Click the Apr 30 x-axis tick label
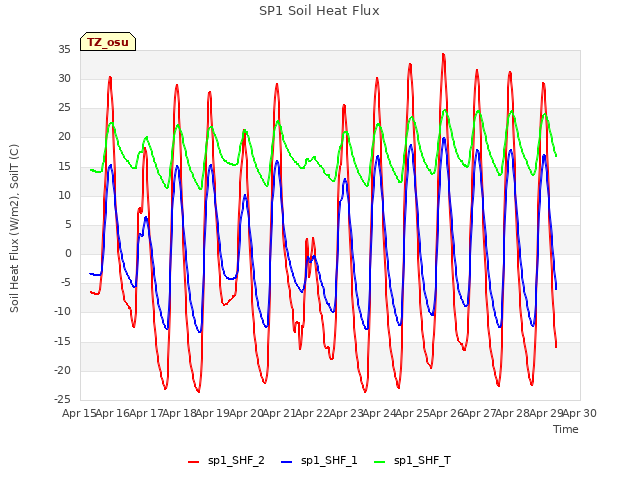The height and width of the screenshot is (480, 640). tap(580, 413)
